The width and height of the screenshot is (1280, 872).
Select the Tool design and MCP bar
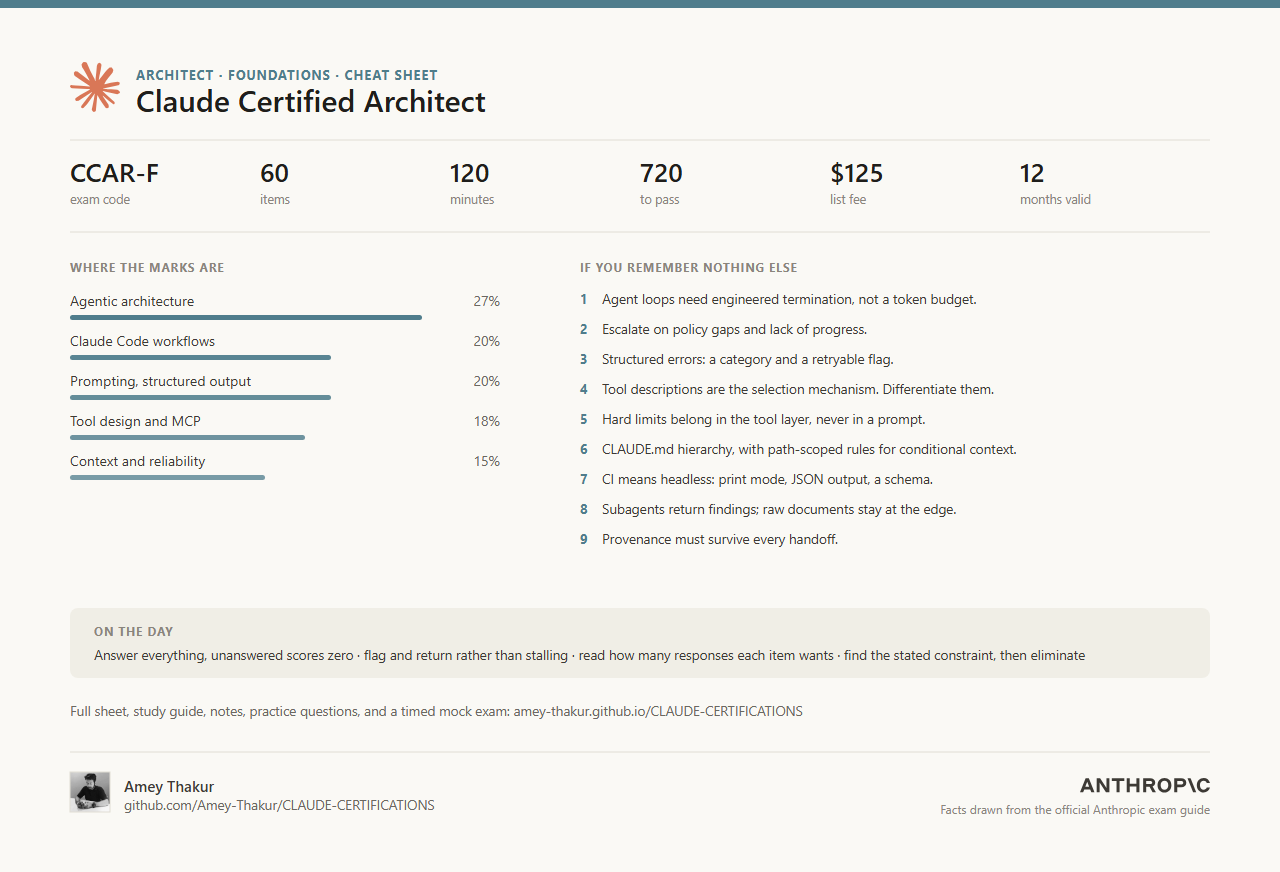pos(187,438)
